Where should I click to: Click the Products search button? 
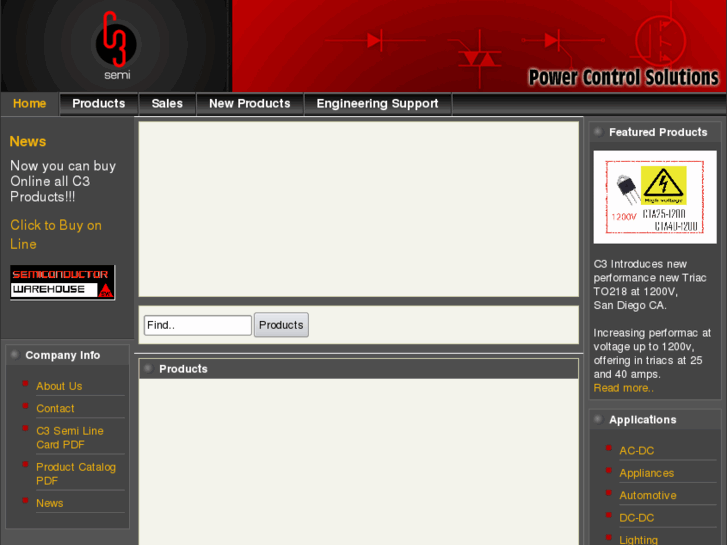pos(281,325)
